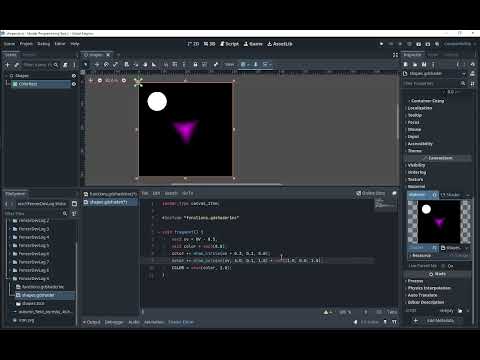Toggle visibility of ColorRect node
Viewport: 480px width, 360px height.
coord(74,84)
